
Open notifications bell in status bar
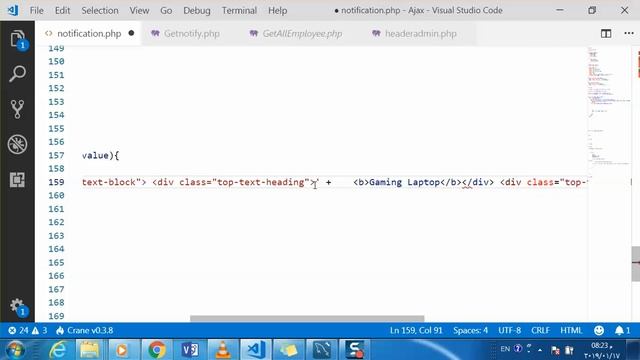pos(622,330)
